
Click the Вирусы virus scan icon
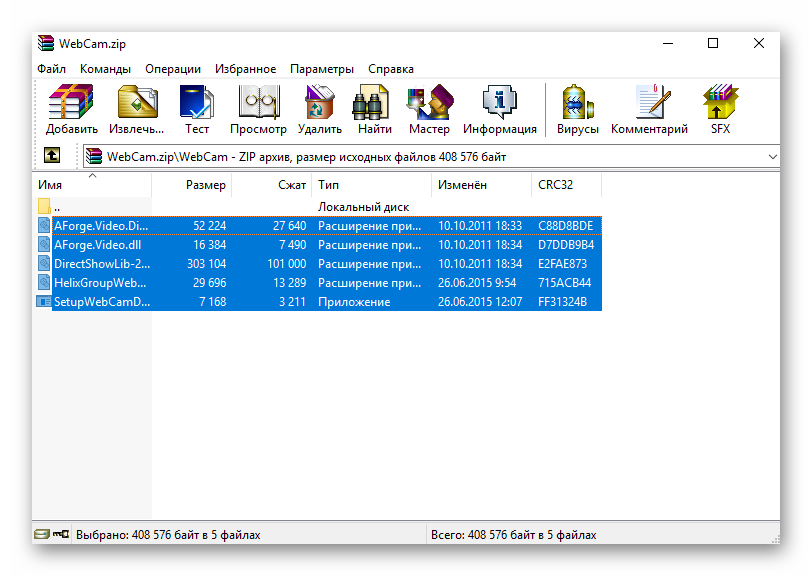pyautogui.click(x=578, y=108)
